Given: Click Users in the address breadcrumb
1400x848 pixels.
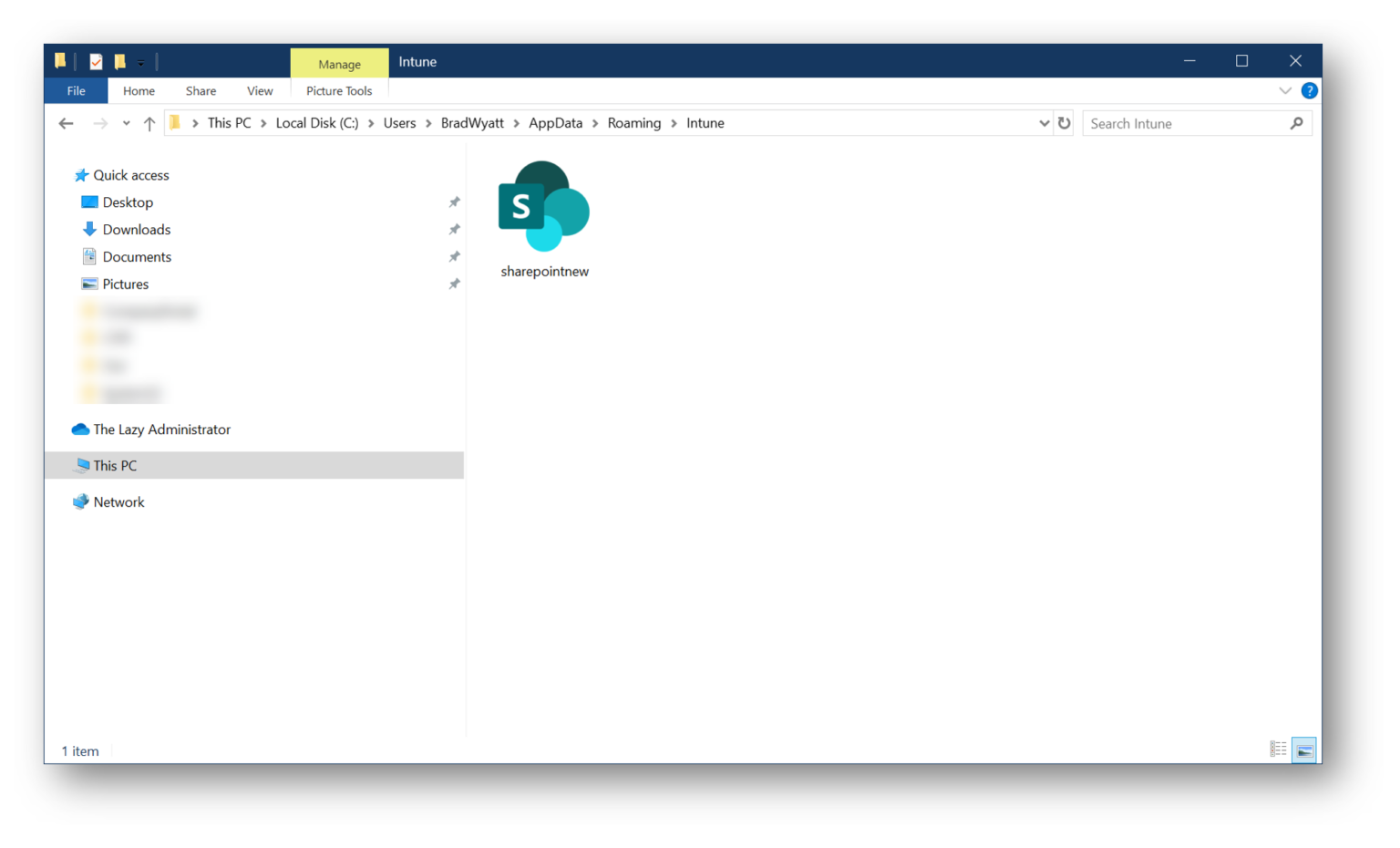Looking at the screenshot, I should (399, 123).
